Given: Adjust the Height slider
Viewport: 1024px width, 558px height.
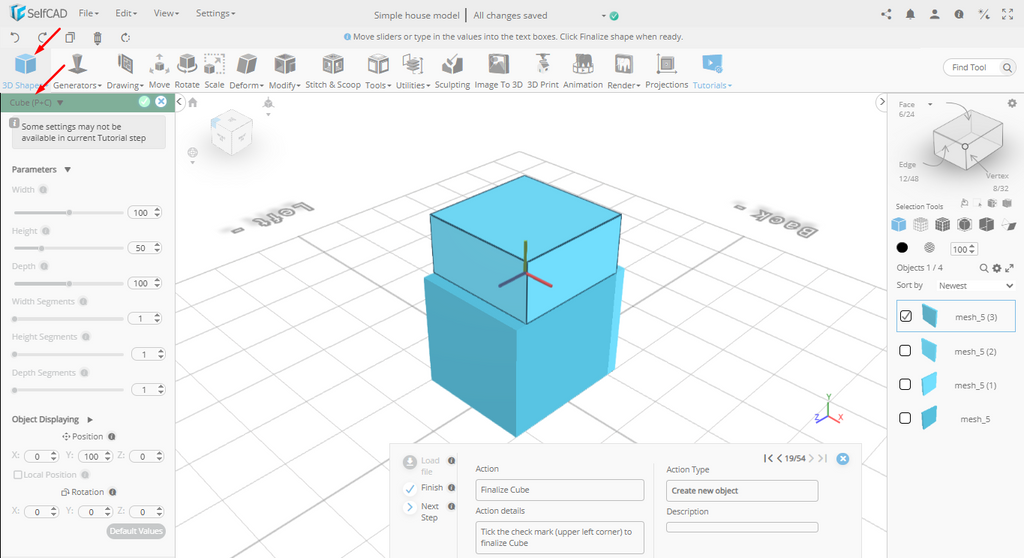Looking at the screenshot, I should tap(69, 248).
